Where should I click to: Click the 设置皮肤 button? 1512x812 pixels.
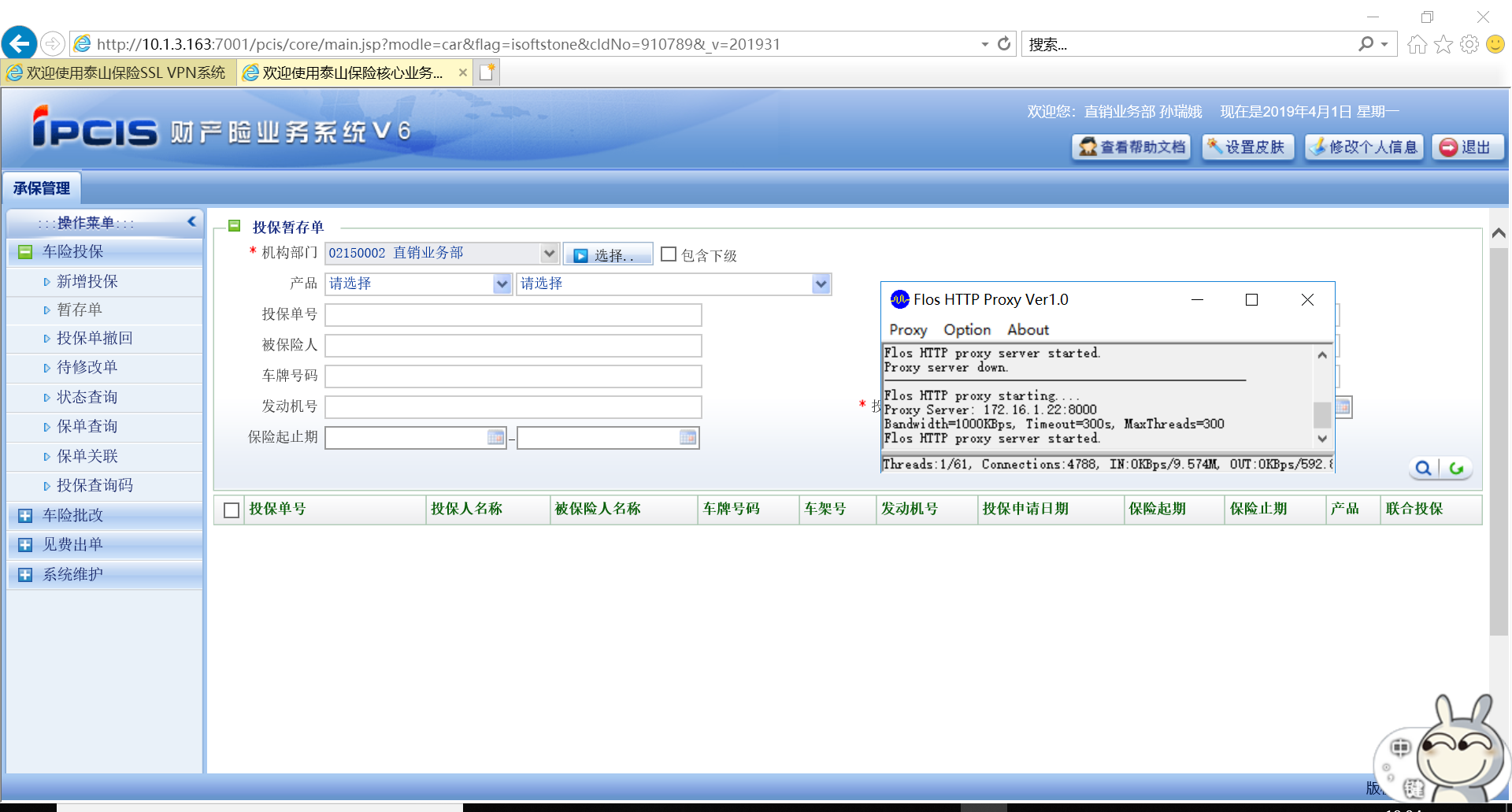[1247, 147]
